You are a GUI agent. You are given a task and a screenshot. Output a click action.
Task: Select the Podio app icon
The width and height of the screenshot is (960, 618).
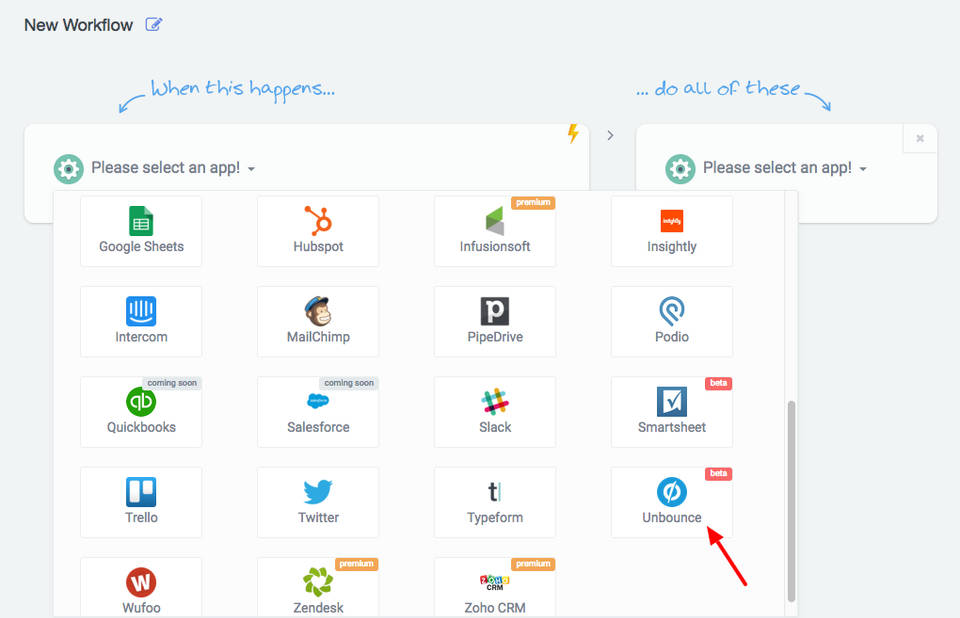[x=672, y=311]
